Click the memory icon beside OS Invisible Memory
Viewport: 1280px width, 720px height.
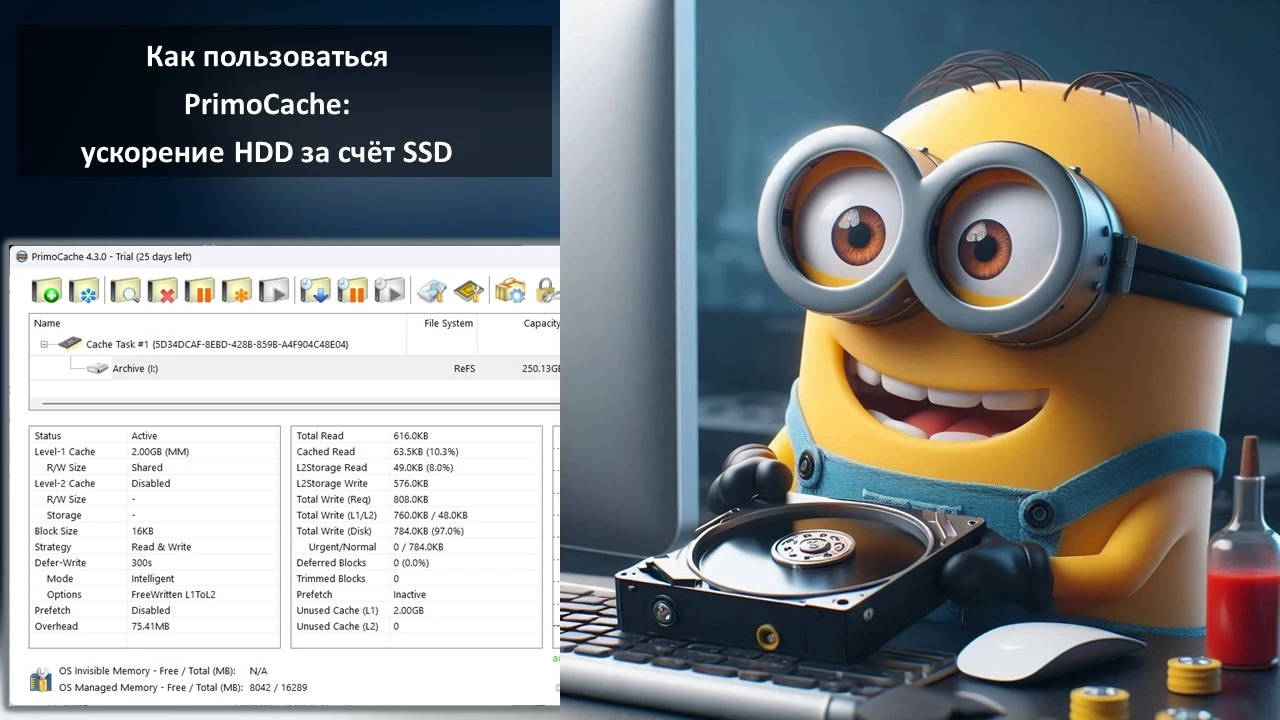pyautogui.click(x=41, y=680)
